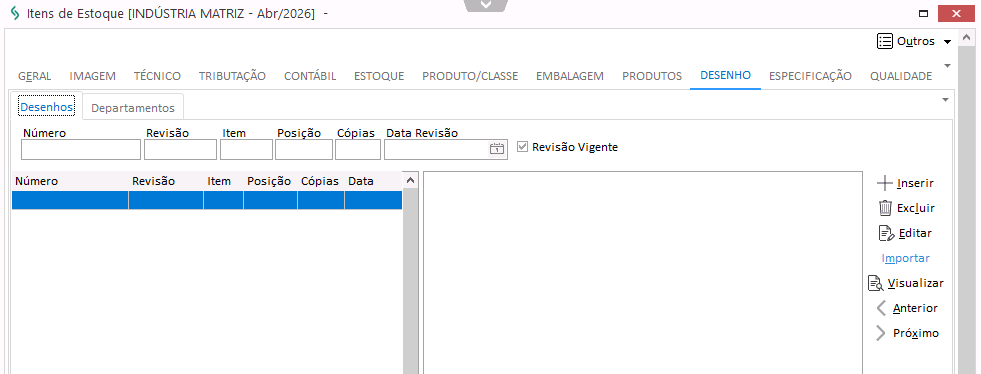
Task: Expand the top center chevron handle
Action: (486, 5)
